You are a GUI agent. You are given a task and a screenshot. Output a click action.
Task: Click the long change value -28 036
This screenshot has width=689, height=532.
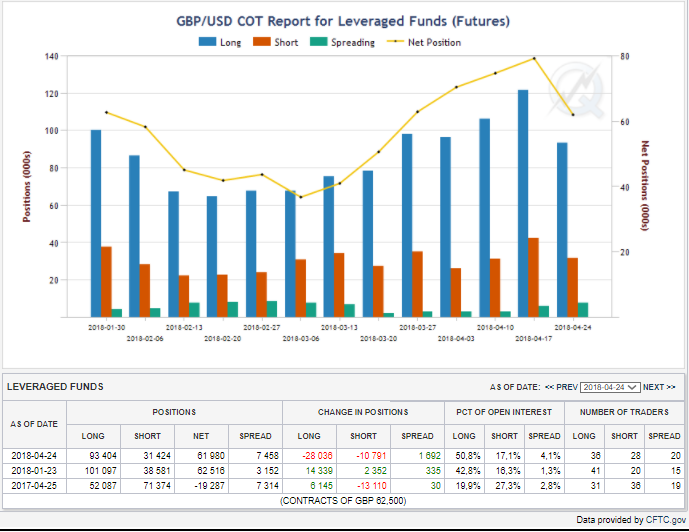click(317, 456)
